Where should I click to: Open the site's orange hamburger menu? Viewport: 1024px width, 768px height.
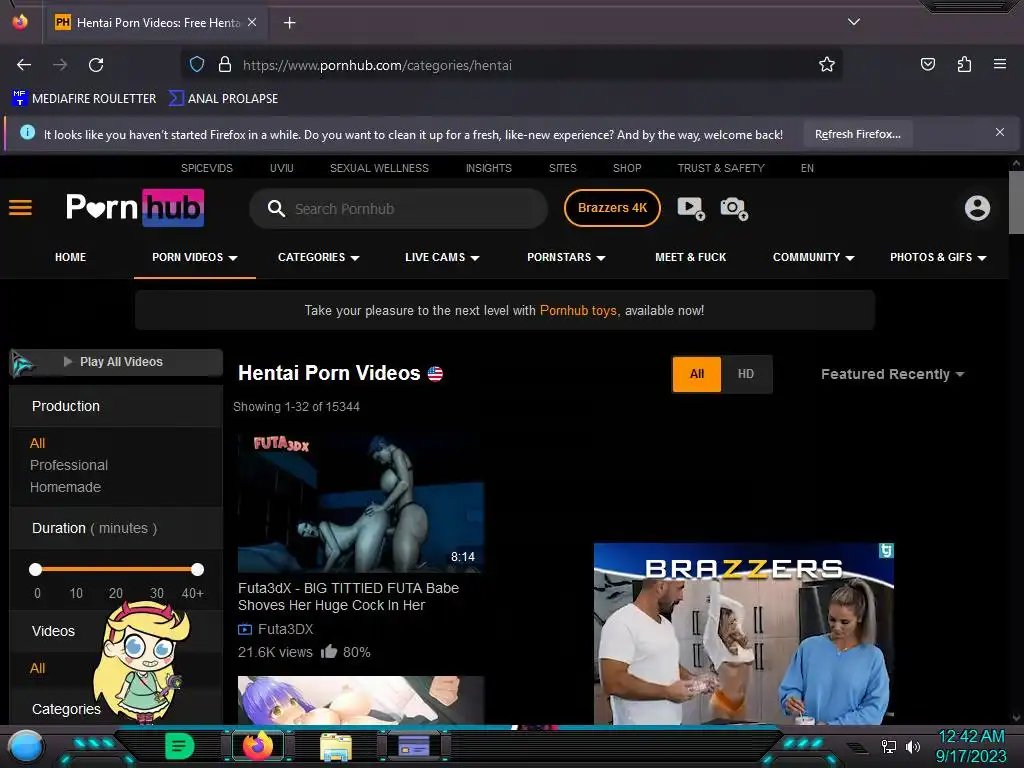coord(20,208)
